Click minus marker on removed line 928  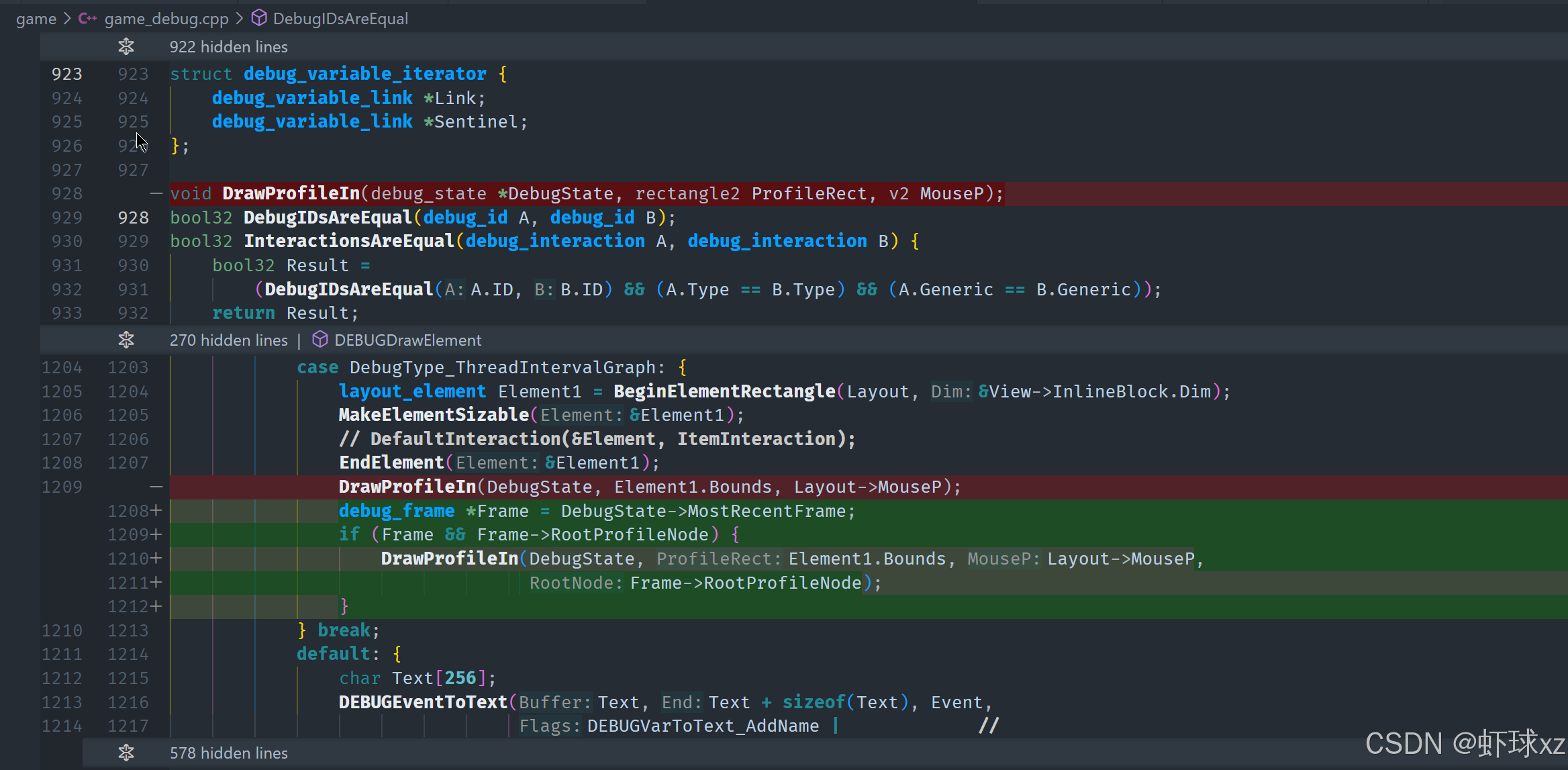coord(156,194)
